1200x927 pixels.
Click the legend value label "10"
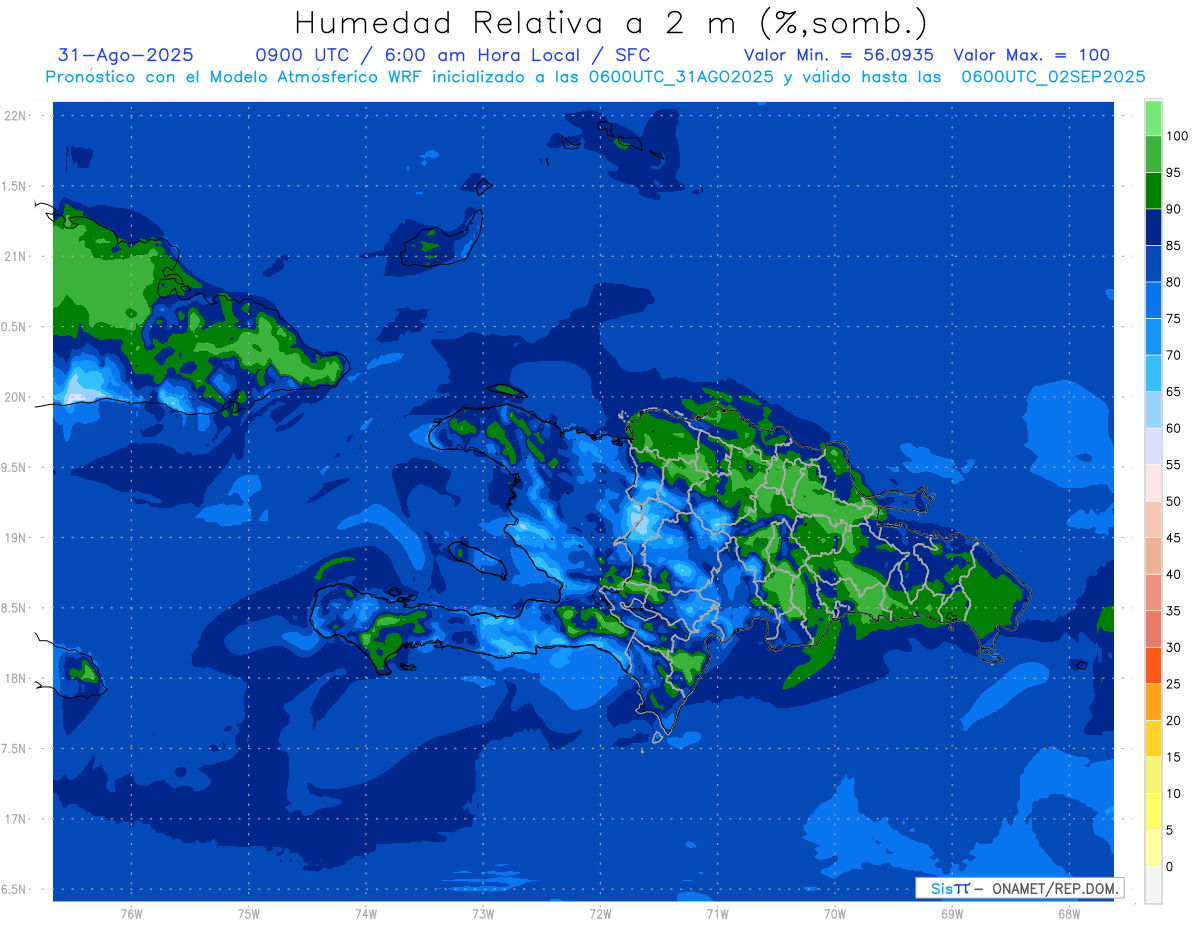point(1173,793)
